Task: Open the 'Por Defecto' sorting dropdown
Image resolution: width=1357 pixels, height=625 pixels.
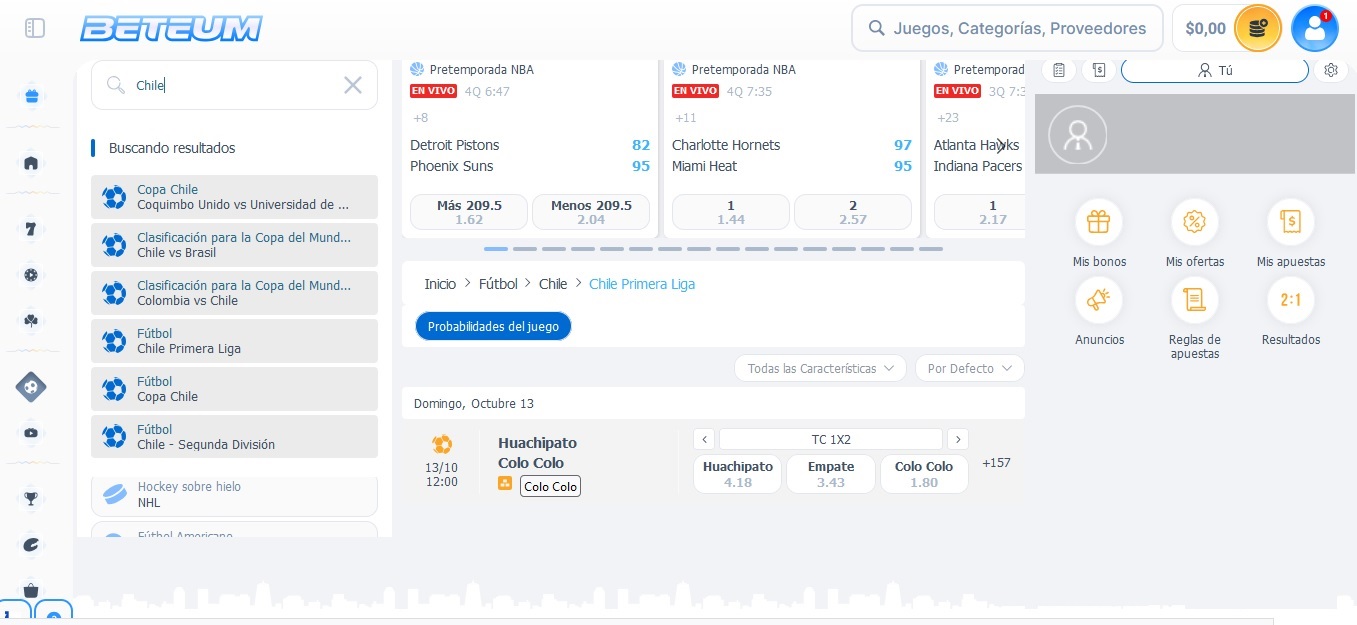Action: [x=968, y=368]
